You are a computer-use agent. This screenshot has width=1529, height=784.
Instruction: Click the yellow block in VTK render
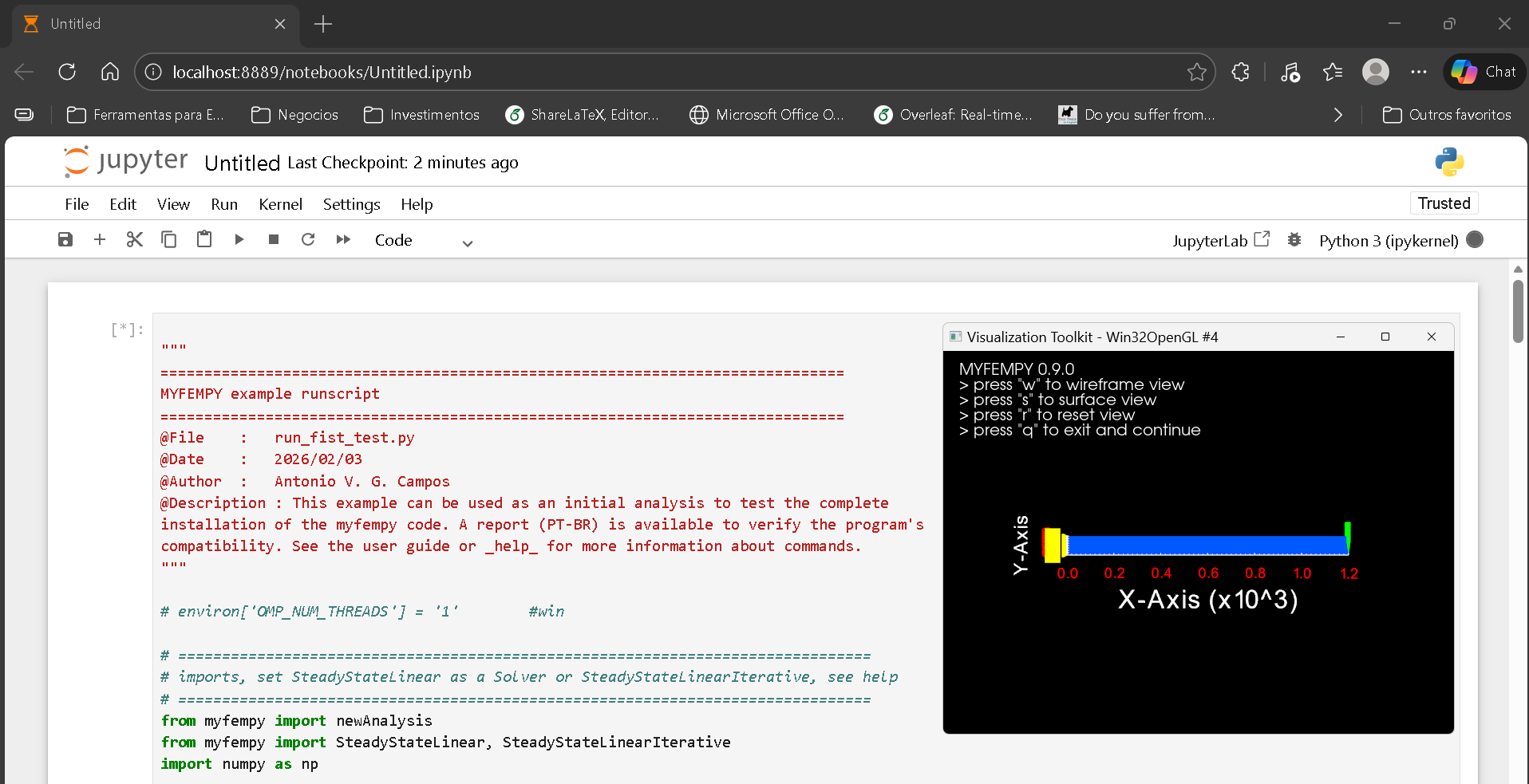pyautogui.click(x=1052, y=545)
